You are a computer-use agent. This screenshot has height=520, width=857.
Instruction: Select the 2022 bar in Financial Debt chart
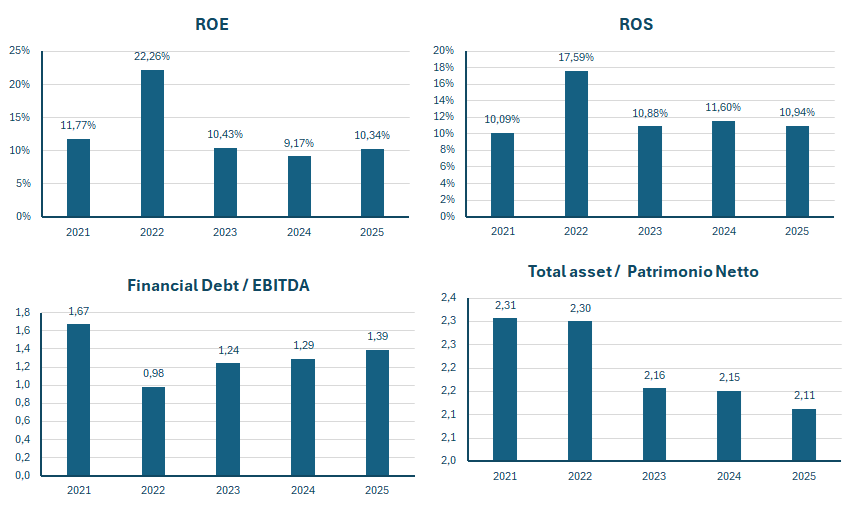coord(153,431)
